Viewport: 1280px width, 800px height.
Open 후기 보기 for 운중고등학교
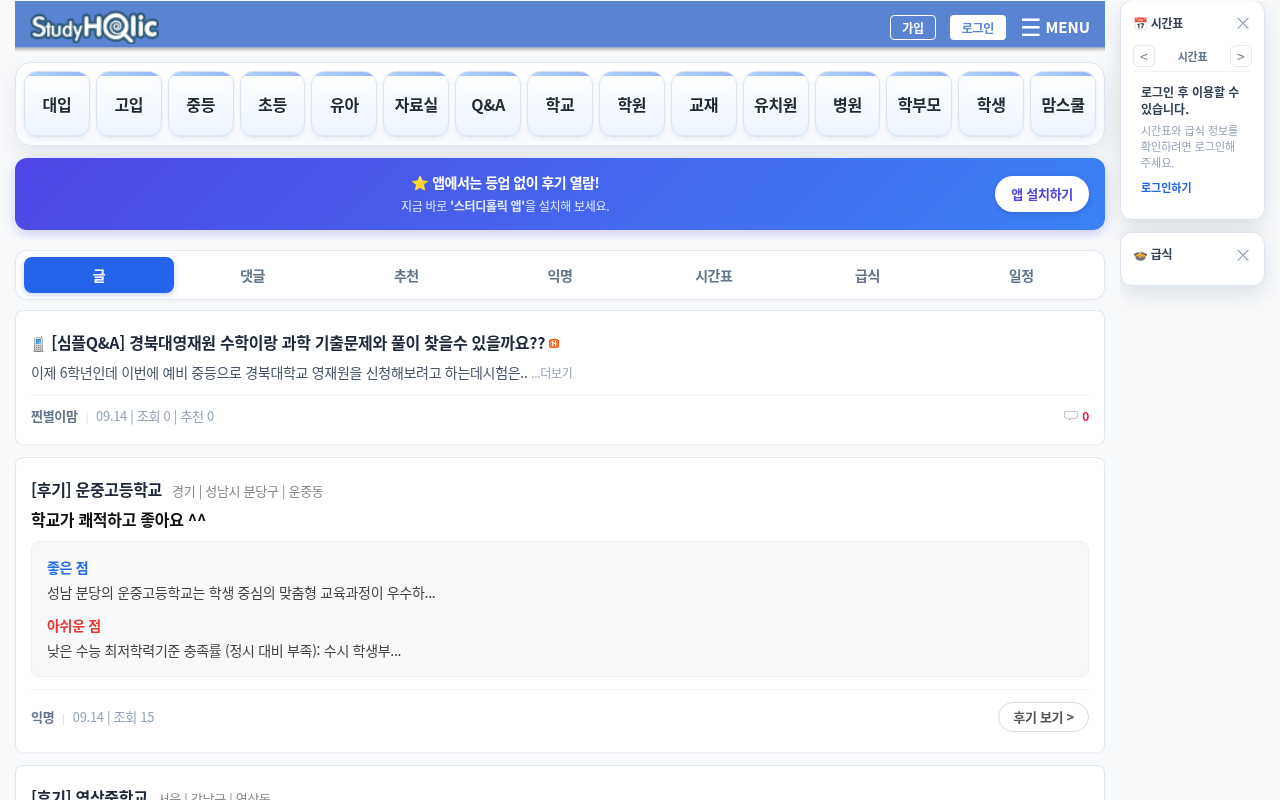point(1043,717)
